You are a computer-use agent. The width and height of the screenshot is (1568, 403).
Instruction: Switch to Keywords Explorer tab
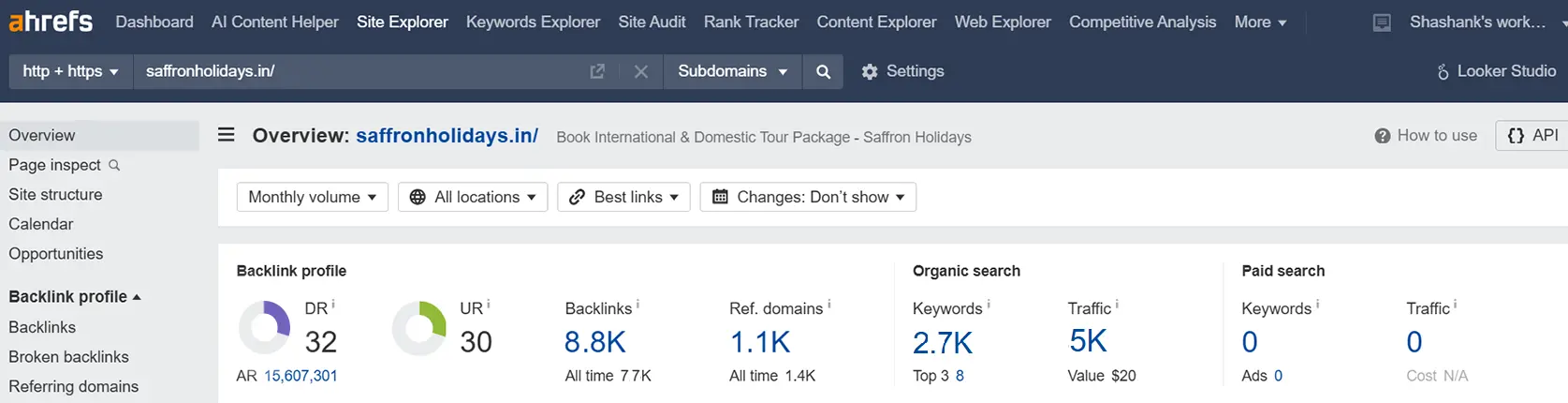pyautogui.click(x=533, y=22)
